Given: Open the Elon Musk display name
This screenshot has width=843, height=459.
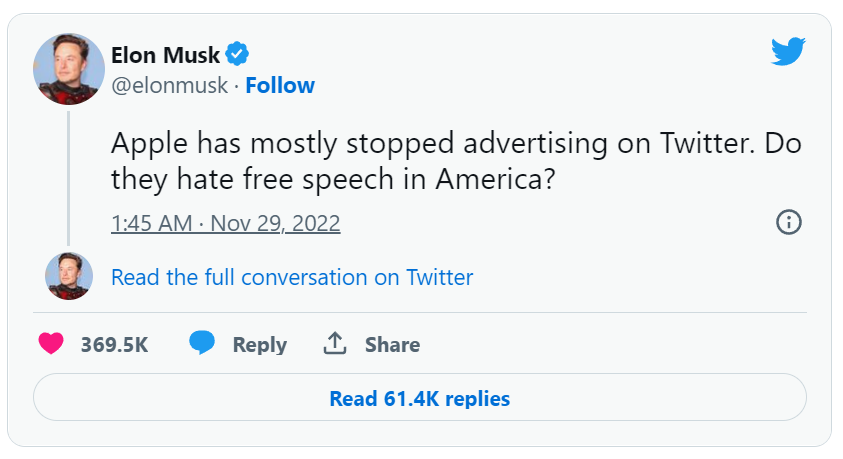Looking at the screenshot, I should click(165, 54).
